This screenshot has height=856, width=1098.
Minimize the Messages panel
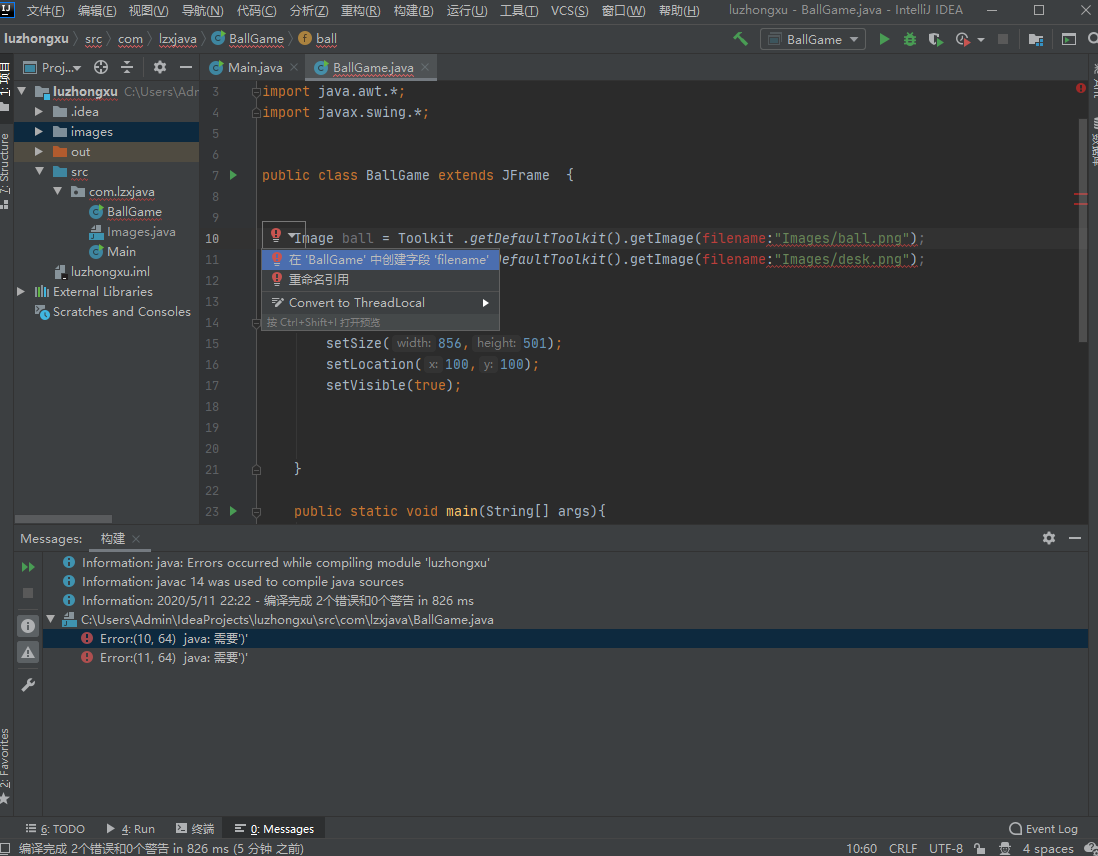coord(1075,538)
